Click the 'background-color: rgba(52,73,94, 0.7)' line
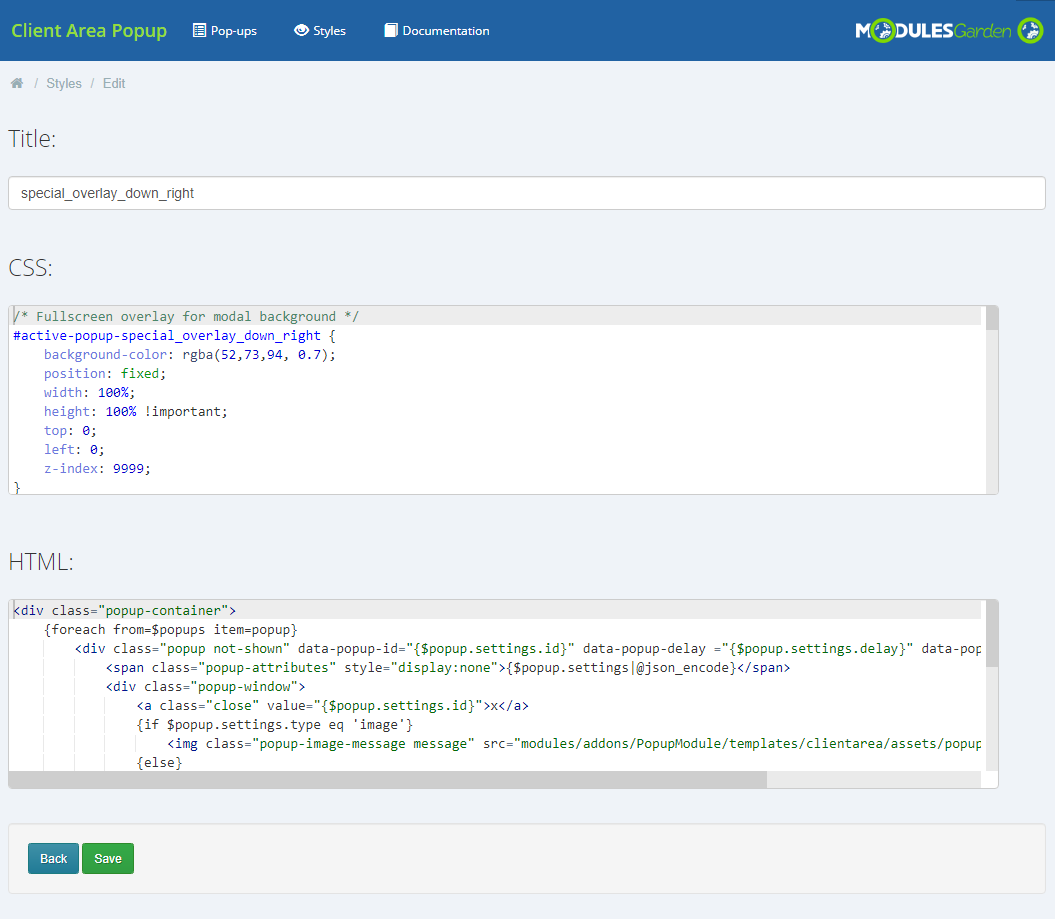The image size is (1055, 919). [190, 355]
